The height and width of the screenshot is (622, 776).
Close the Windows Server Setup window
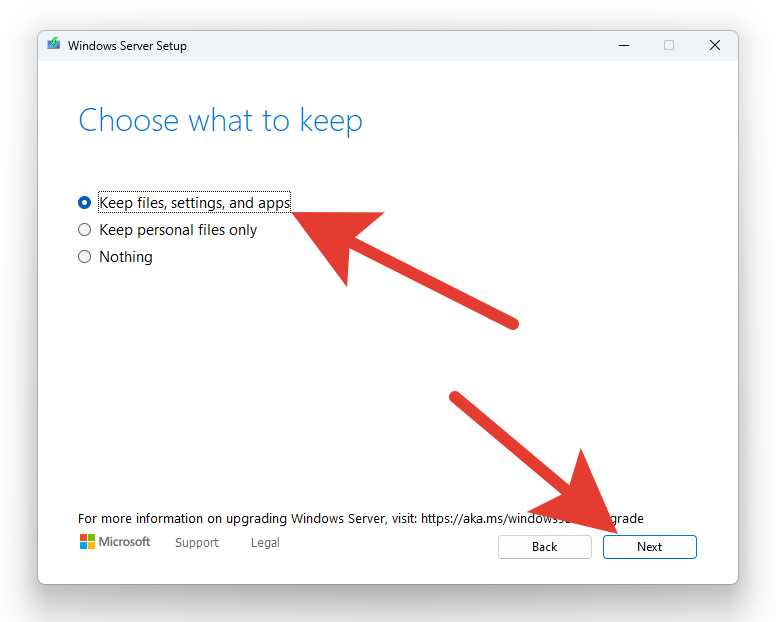tap(715, 46)
